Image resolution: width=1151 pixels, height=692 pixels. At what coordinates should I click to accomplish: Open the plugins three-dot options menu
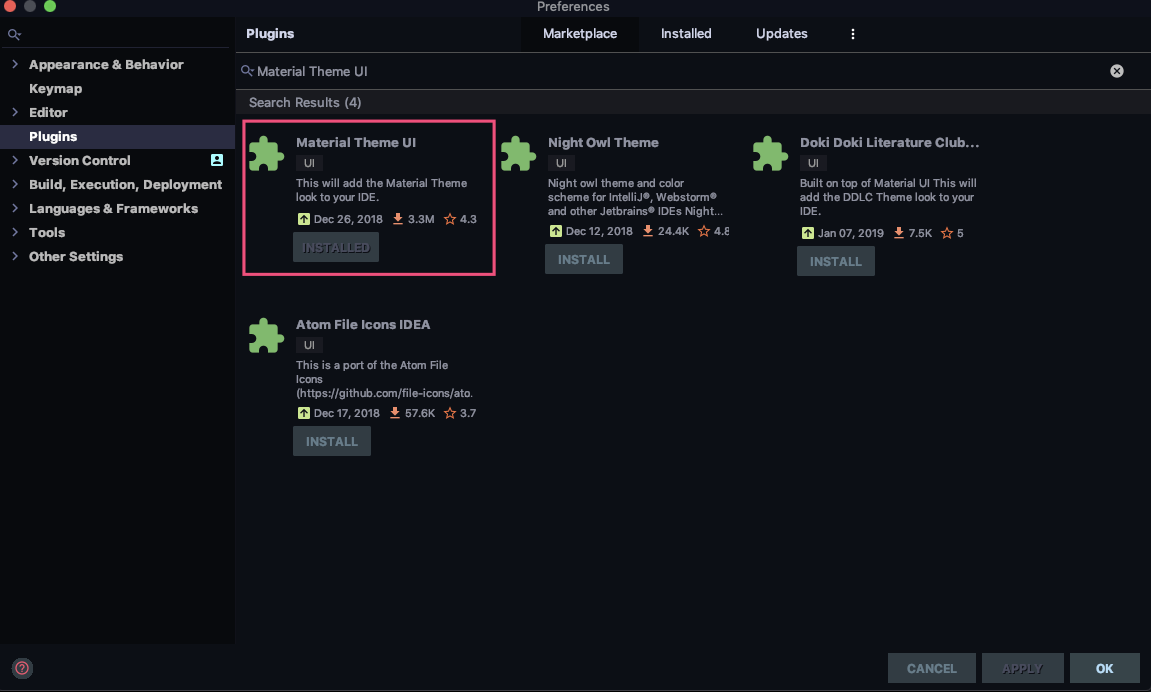pyautogui.click(x=852, y=34)
